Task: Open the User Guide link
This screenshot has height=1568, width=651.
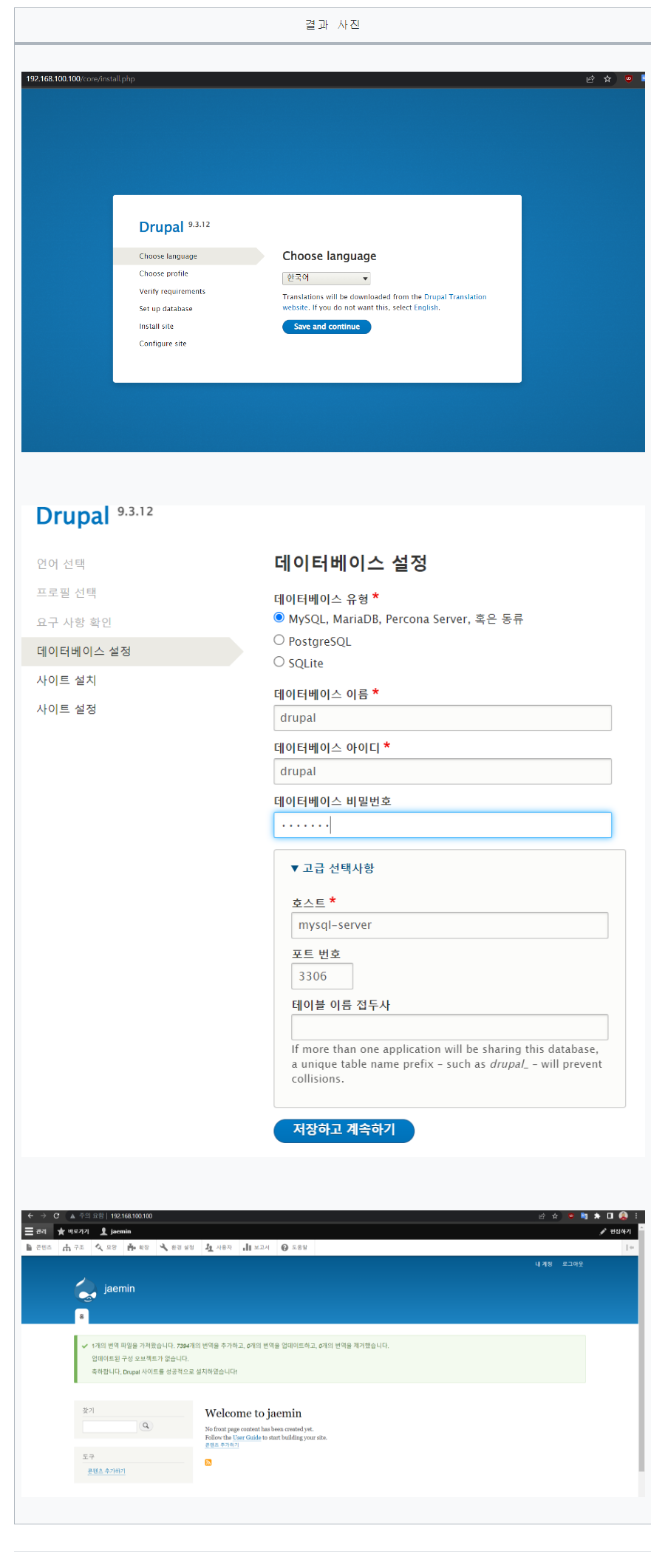Action: (247, 1438)
